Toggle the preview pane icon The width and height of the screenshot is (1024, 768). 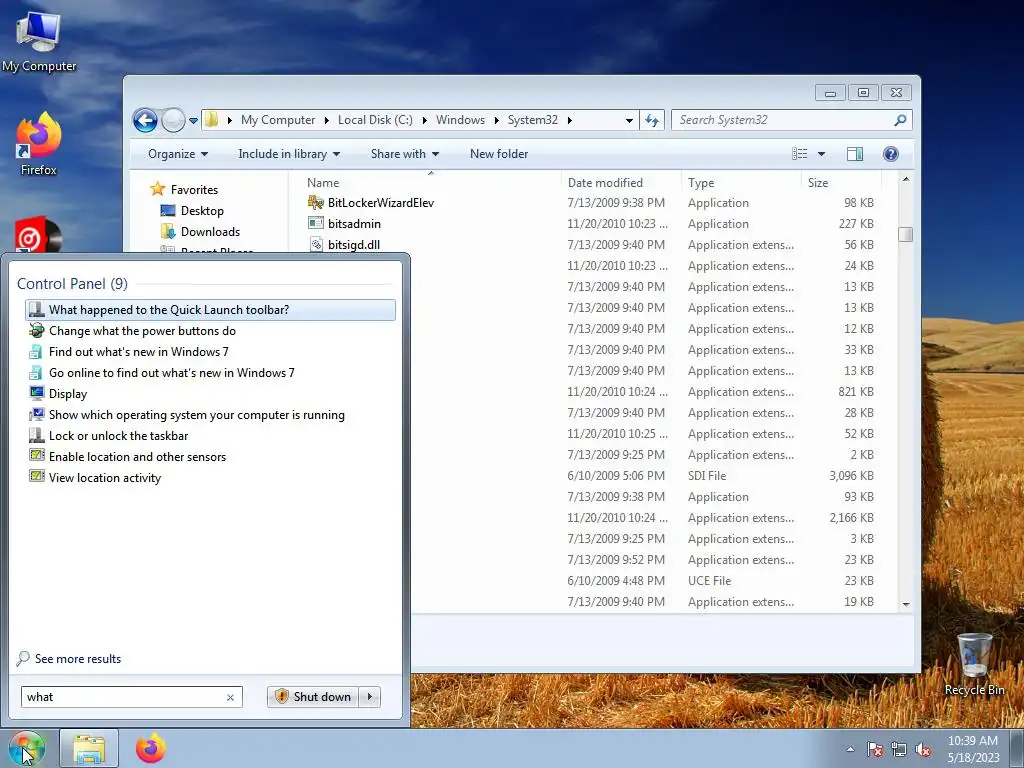[x=855, y=154]
